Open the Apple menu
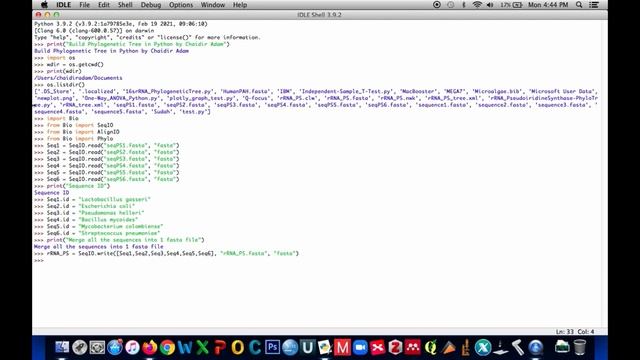The width and height of the screenshot is (640, 360). coord(44,5)
